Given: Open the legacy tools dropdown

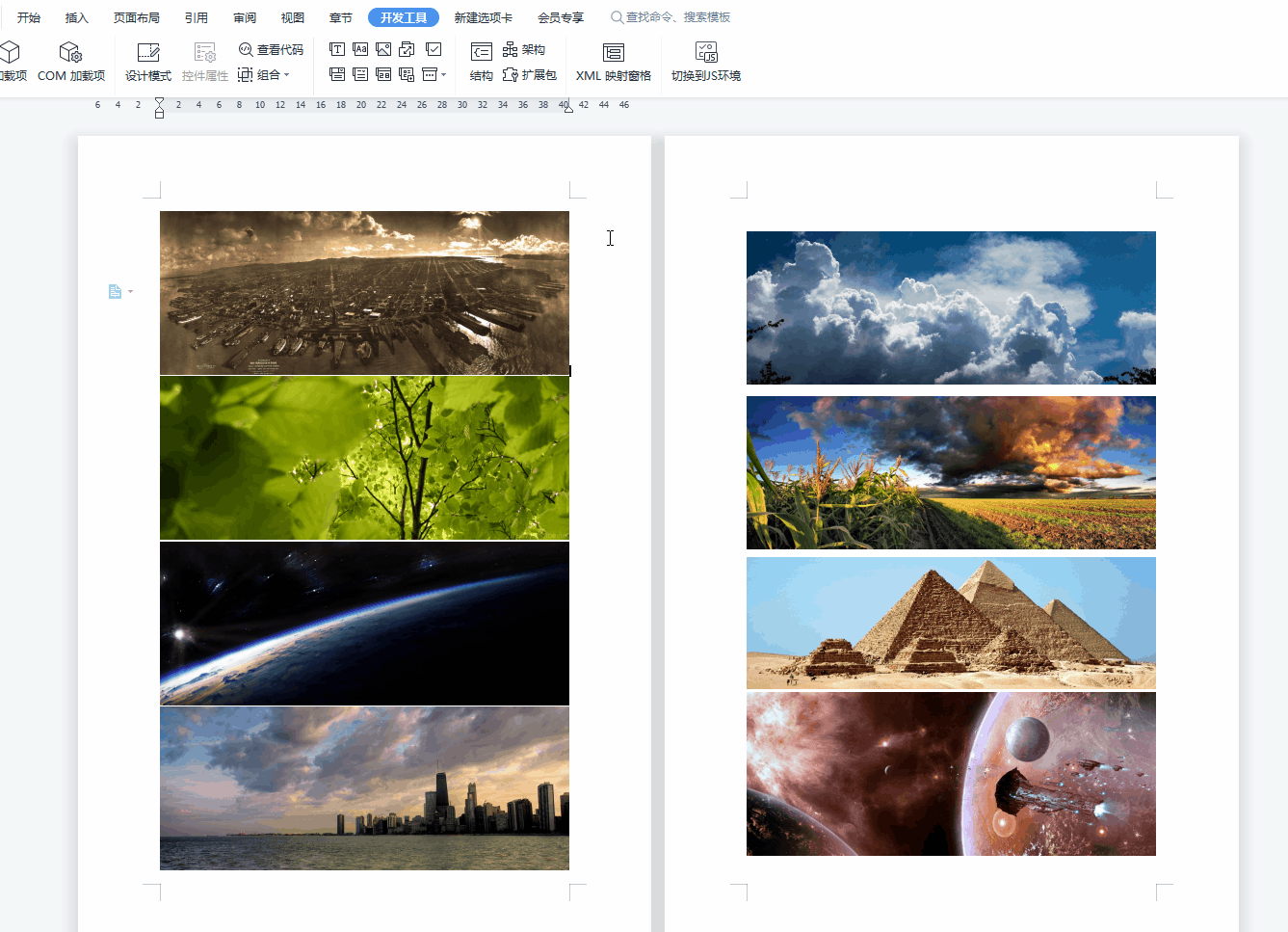Looking at the screenshot, I should click(434, 74).
